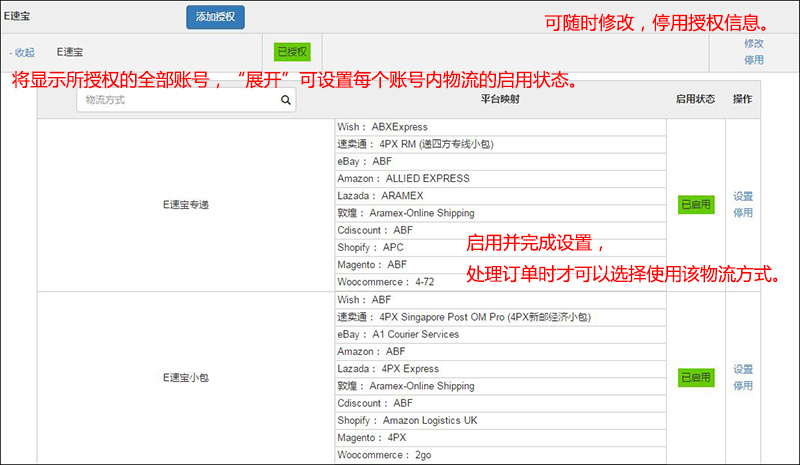The image size is (800, 465).
Task: Click row 'eBay： ABF'
Action: (501, 161)
